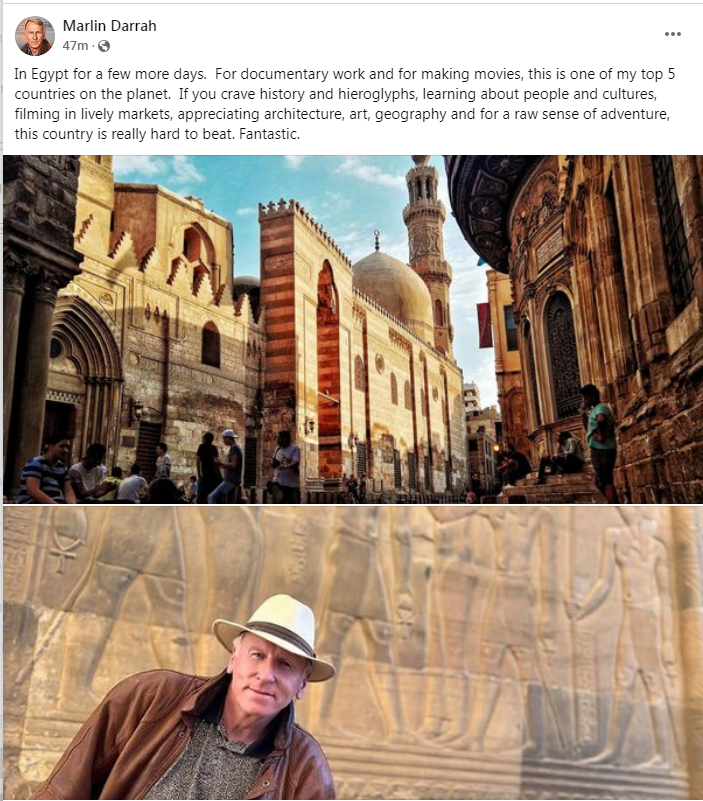The height and width of the screenshot is (801, 703).
Task: Open Marlin Darrah profile name link
Action: [x=109, y=26]
